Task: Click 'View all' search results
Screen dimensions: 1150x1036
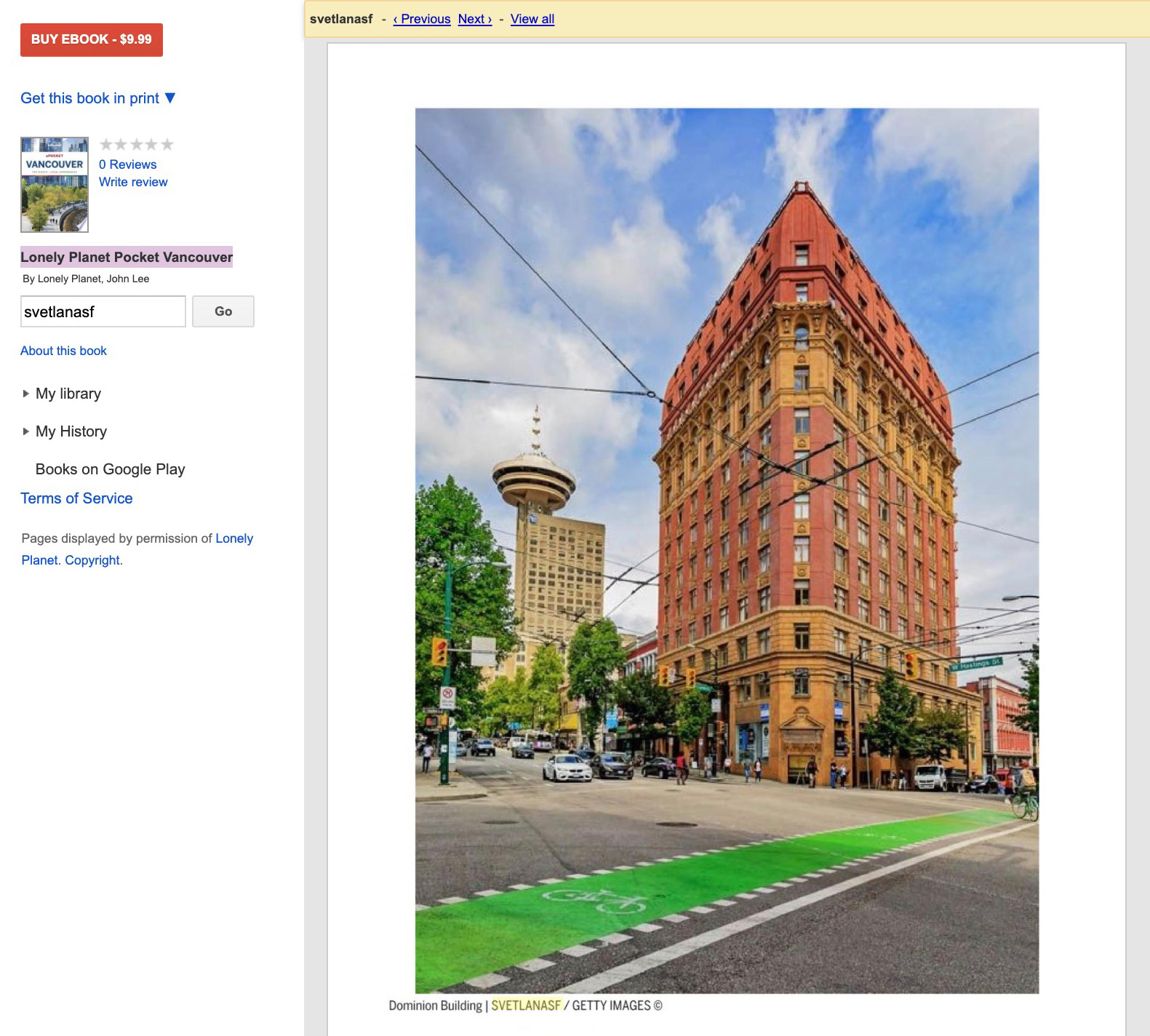Action: [x=532, y=19]
